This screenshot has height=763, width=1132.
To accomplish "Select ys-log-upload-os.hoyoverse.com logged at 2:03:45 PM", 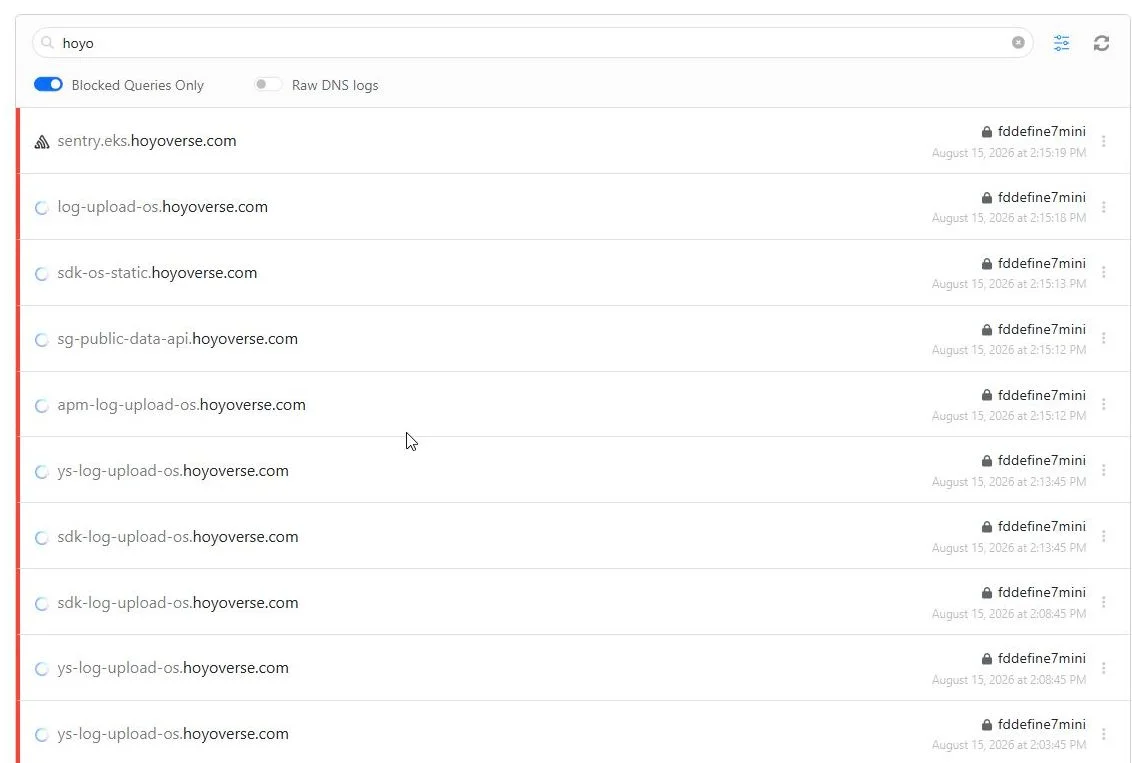I will 173,733.
